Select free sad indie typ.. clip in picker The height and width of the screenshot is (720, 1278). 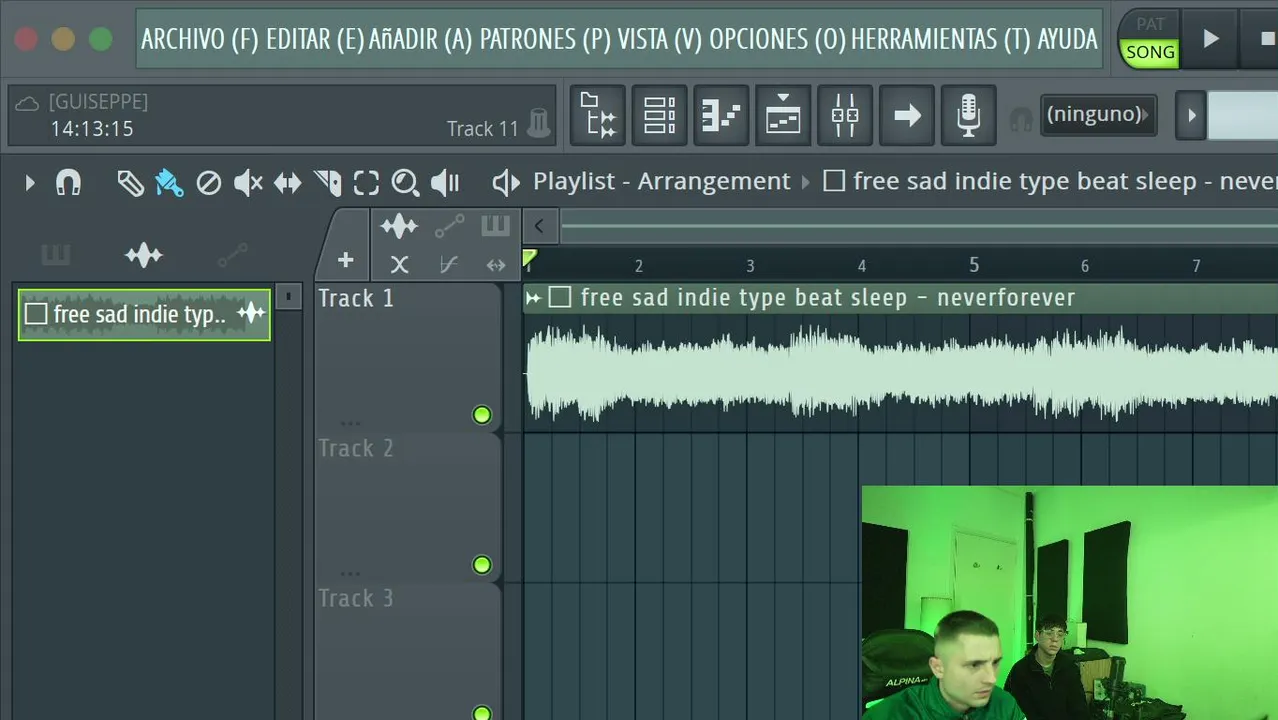click(x=144, y=314)
